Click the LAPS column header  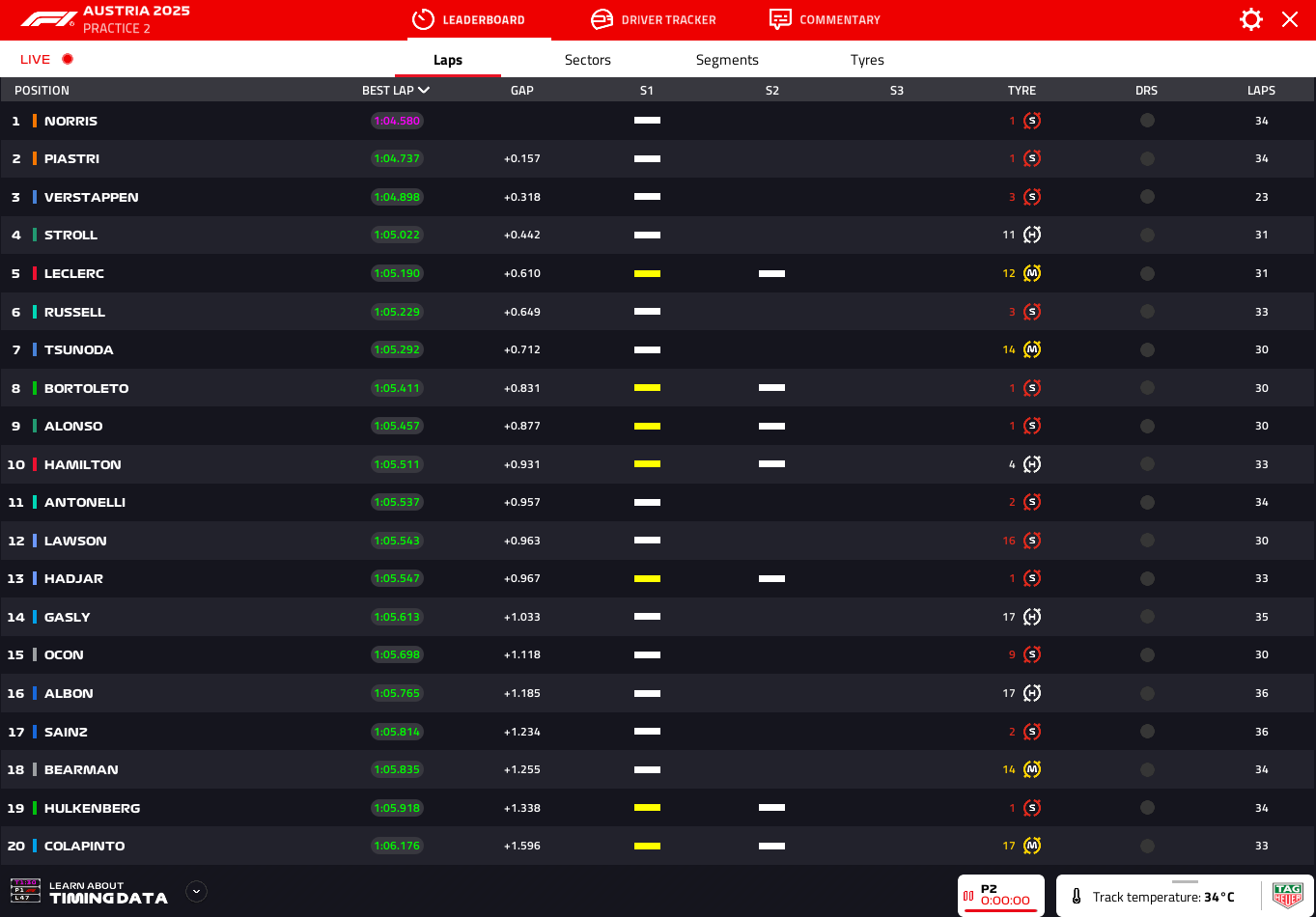[x=1261, y=91]
